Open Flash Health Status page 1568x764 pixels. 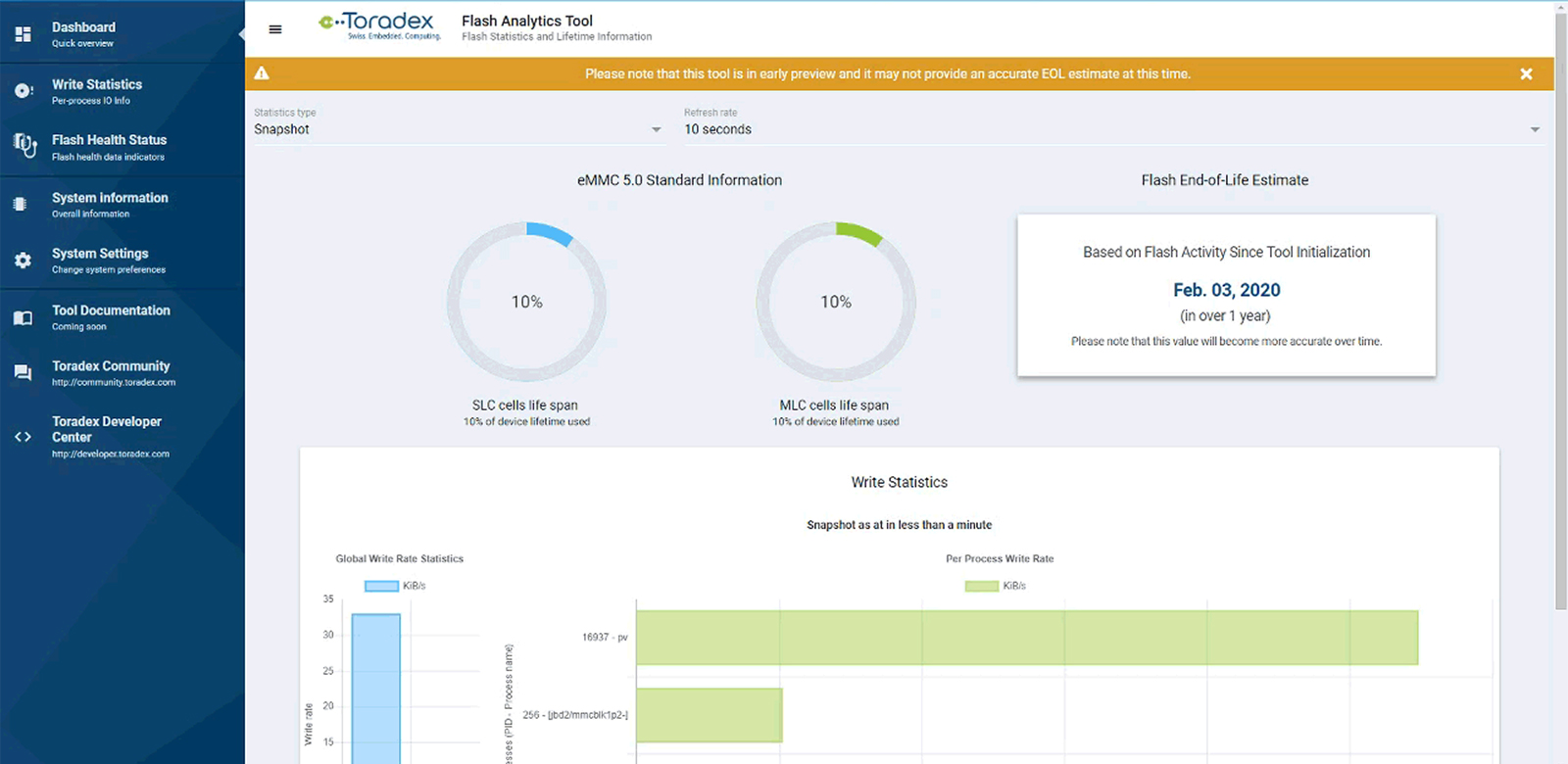(x=122, y=147)
